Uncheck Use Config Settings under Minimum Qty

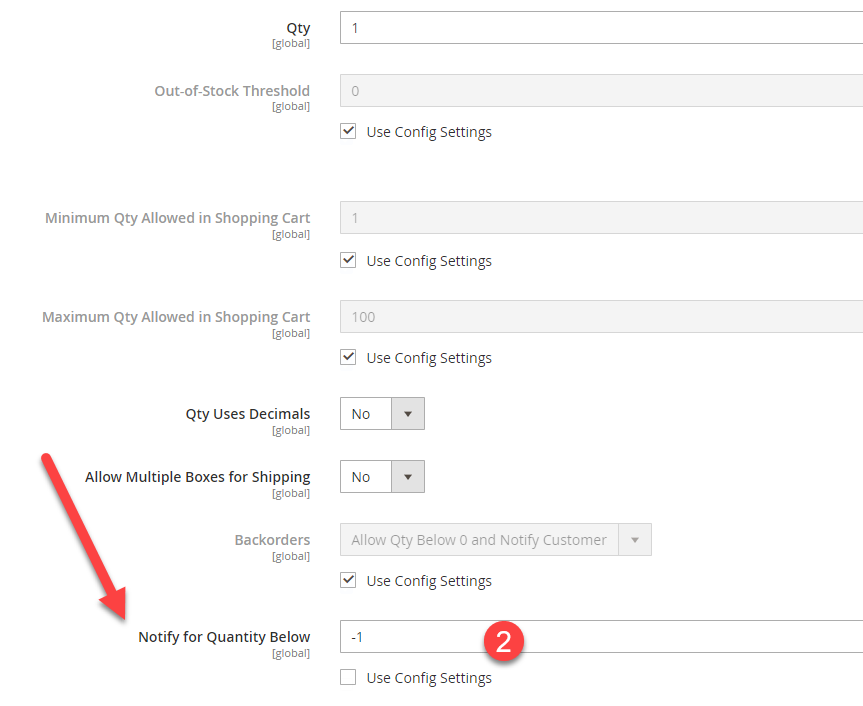(x=348, y=260)
